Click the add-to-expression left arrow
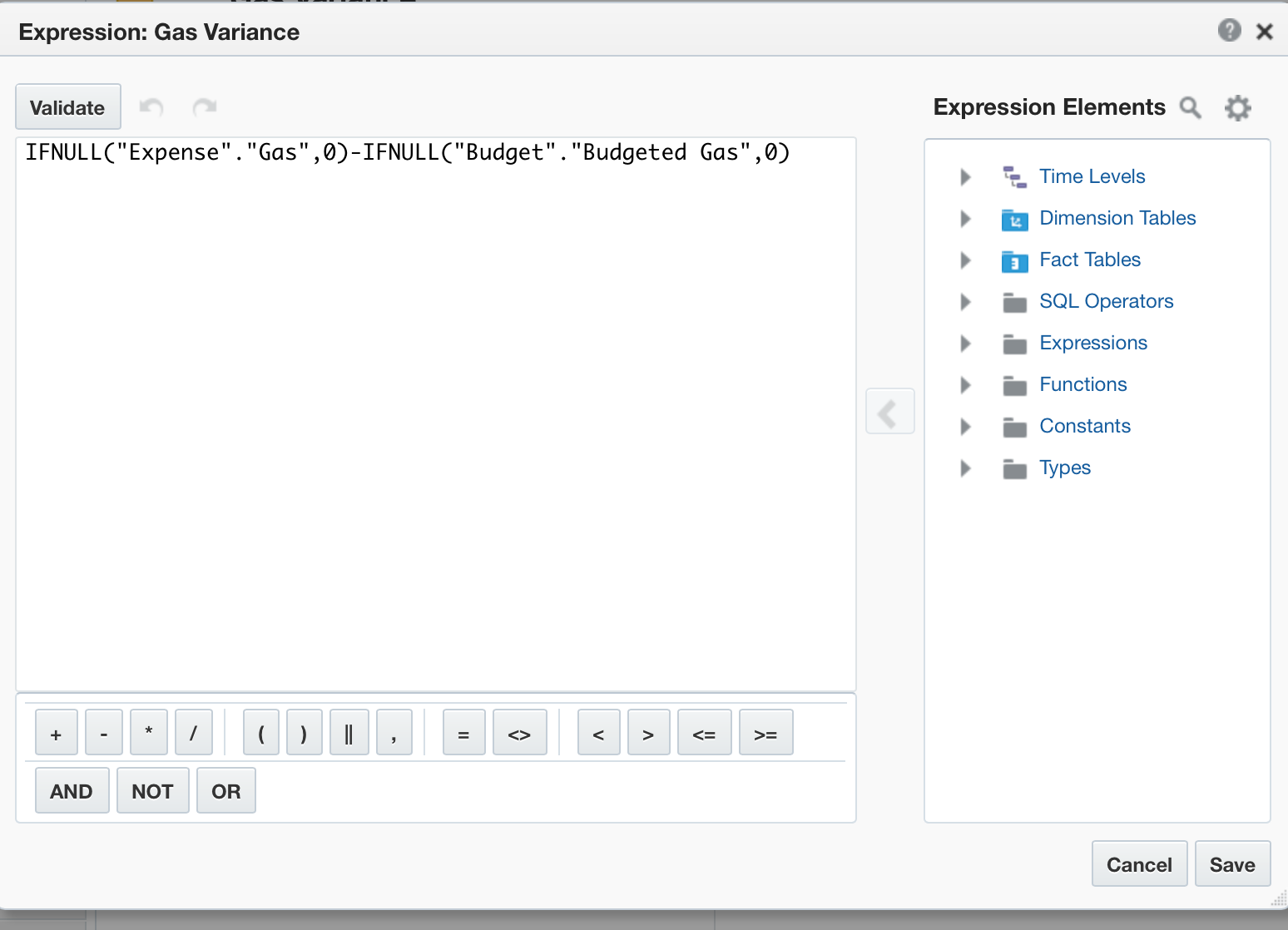Screen dimensions: 1288x930 889,411
